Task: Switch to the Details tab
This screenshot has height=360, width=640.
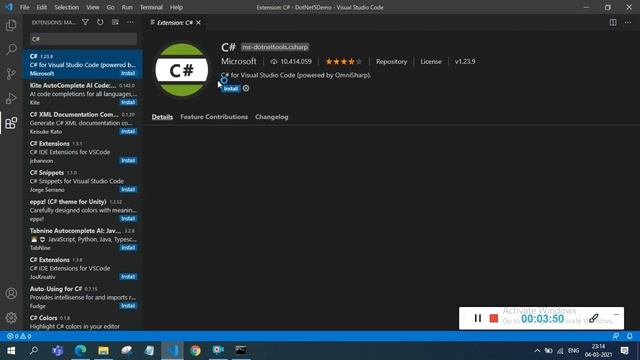Action: pos(162,117)
